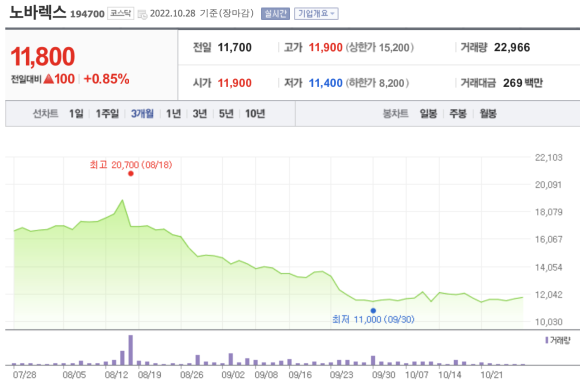The height and width of the screenshot is (392, 580).
Task: Open the 기업개요 dropdown
Action: pos(316,14)
